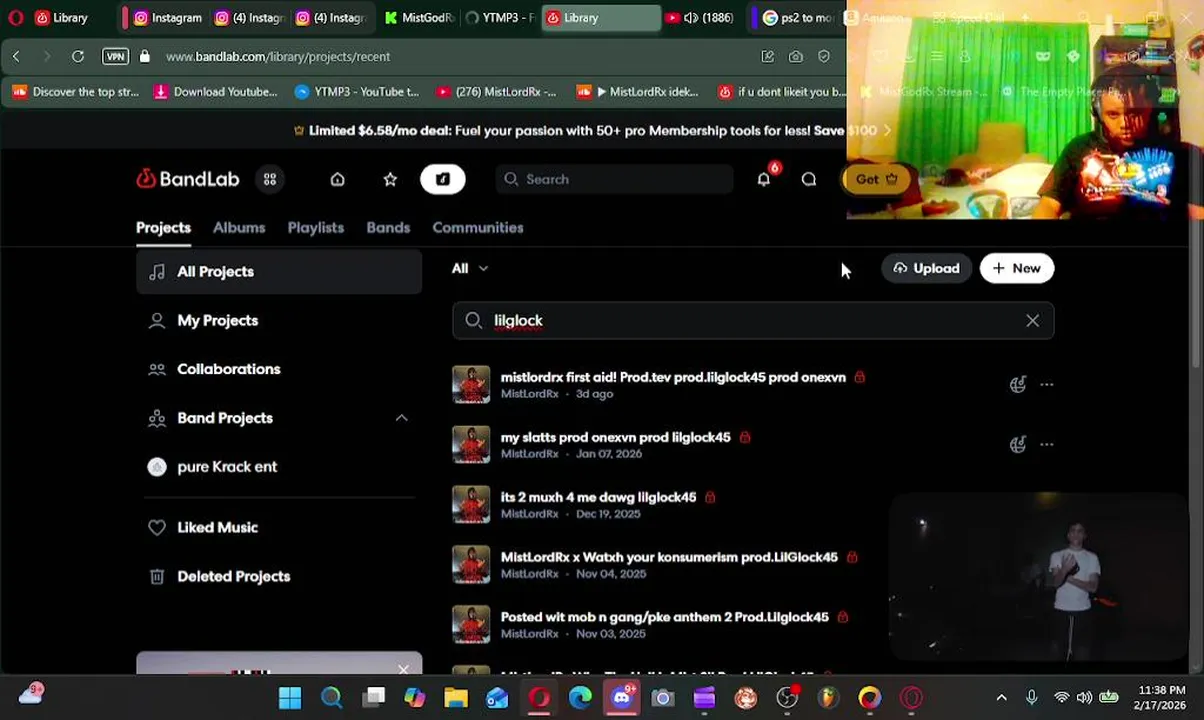1204x720 pixels.
Task: Collapse the Band Projects section
Action: click(401, 418)
